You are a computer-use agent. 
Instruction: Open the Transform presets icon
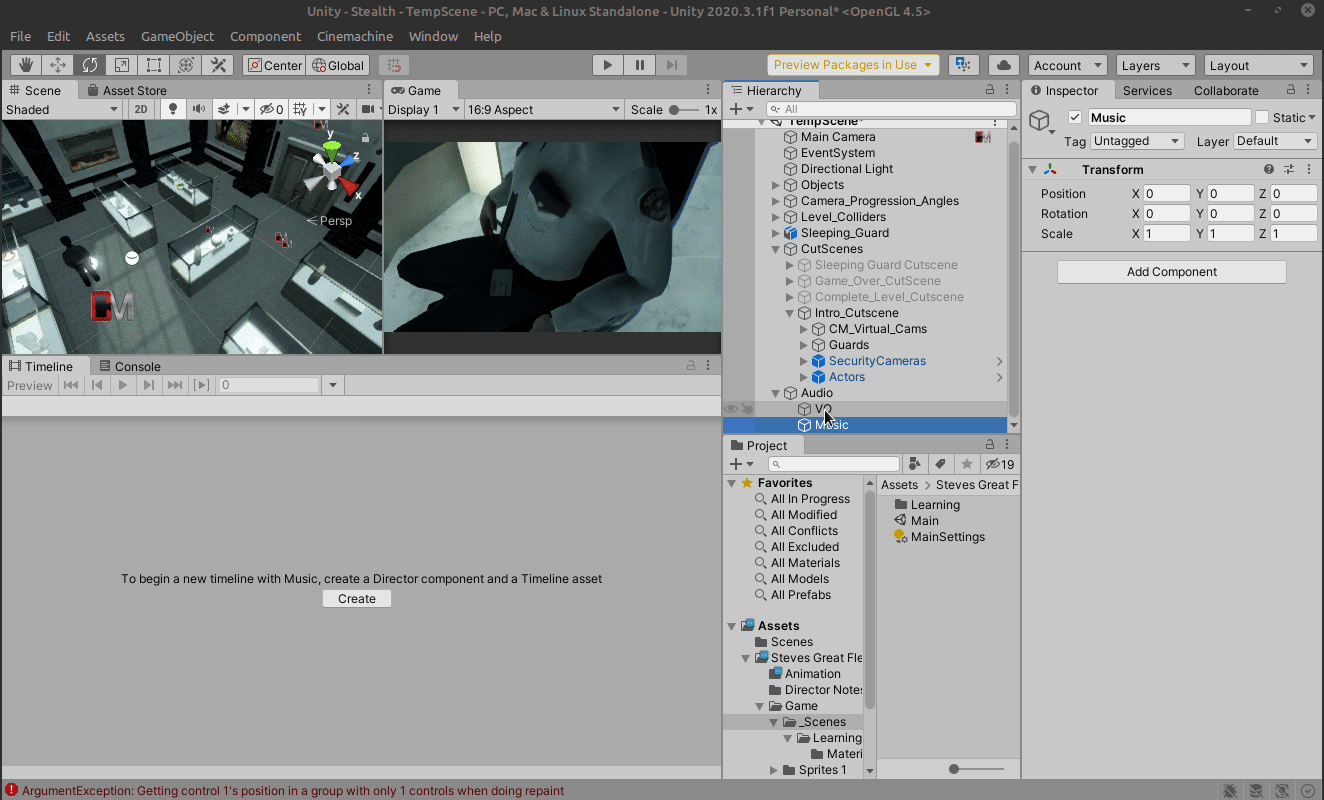[1289, 170]
